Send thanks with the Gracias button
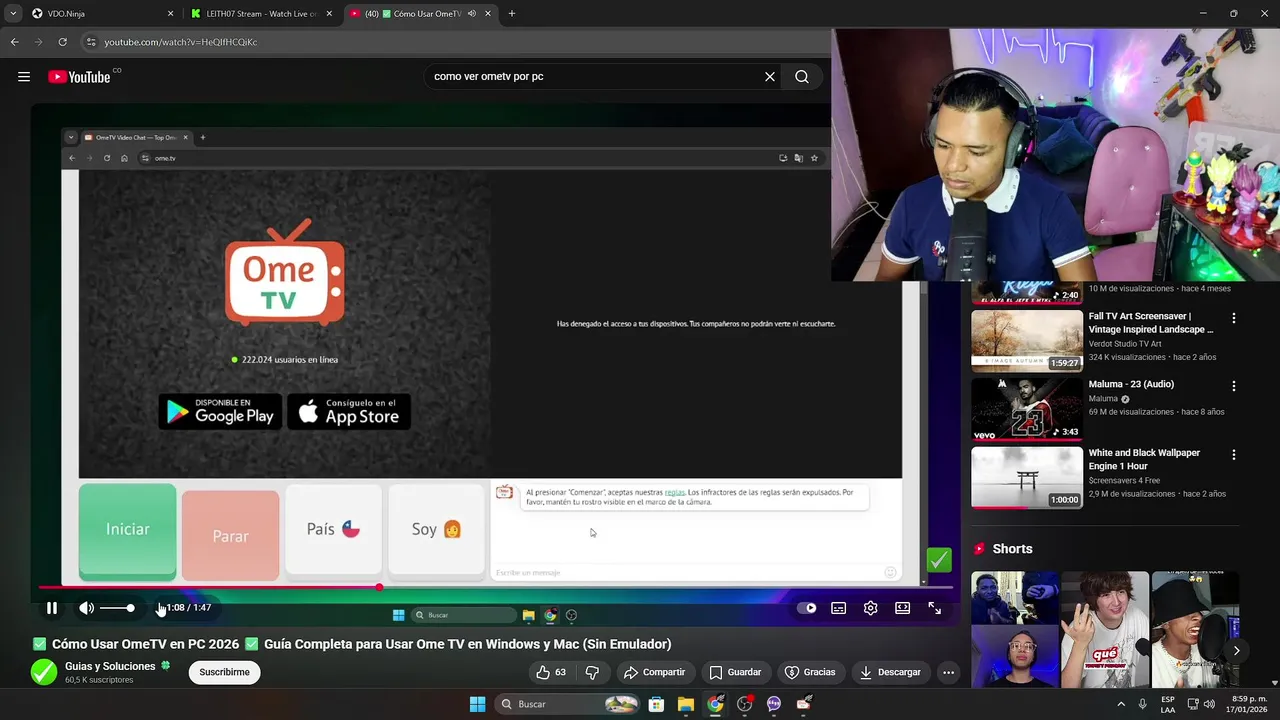The height and width of the screenshot is (720, 1280). coord(810,672)
